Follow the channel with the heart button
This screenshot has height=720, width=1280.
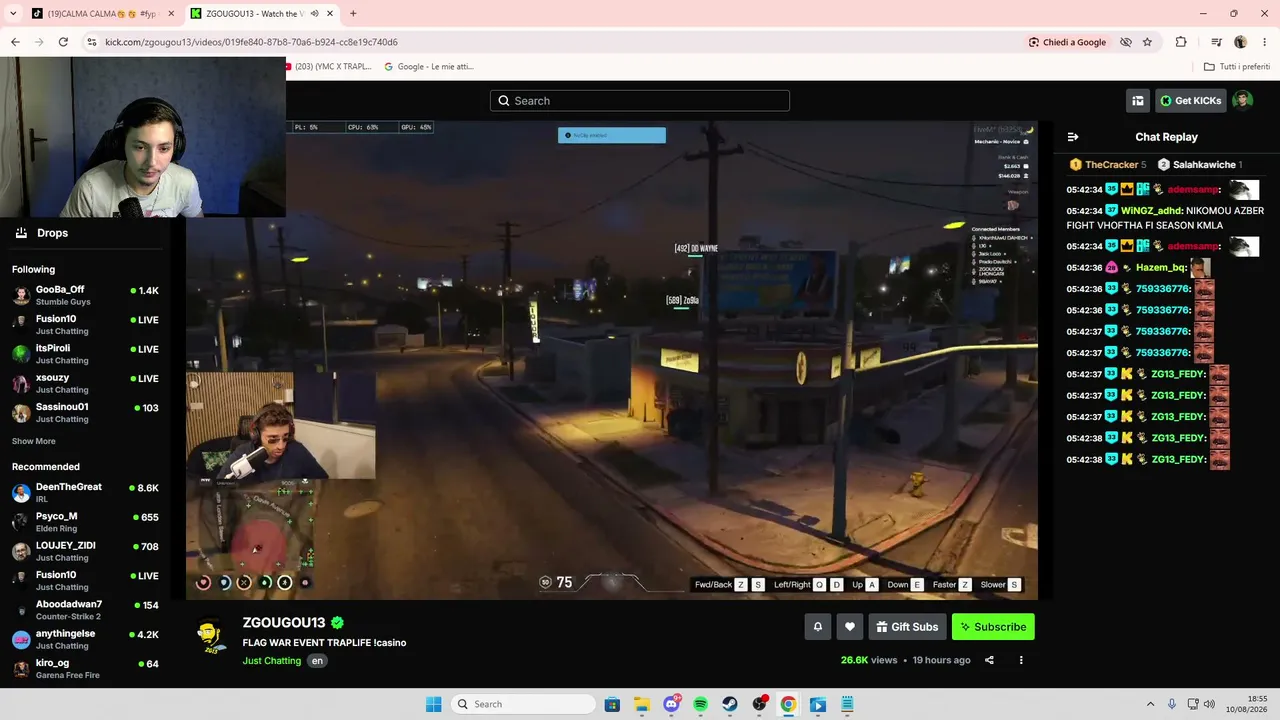pos(850,627)
